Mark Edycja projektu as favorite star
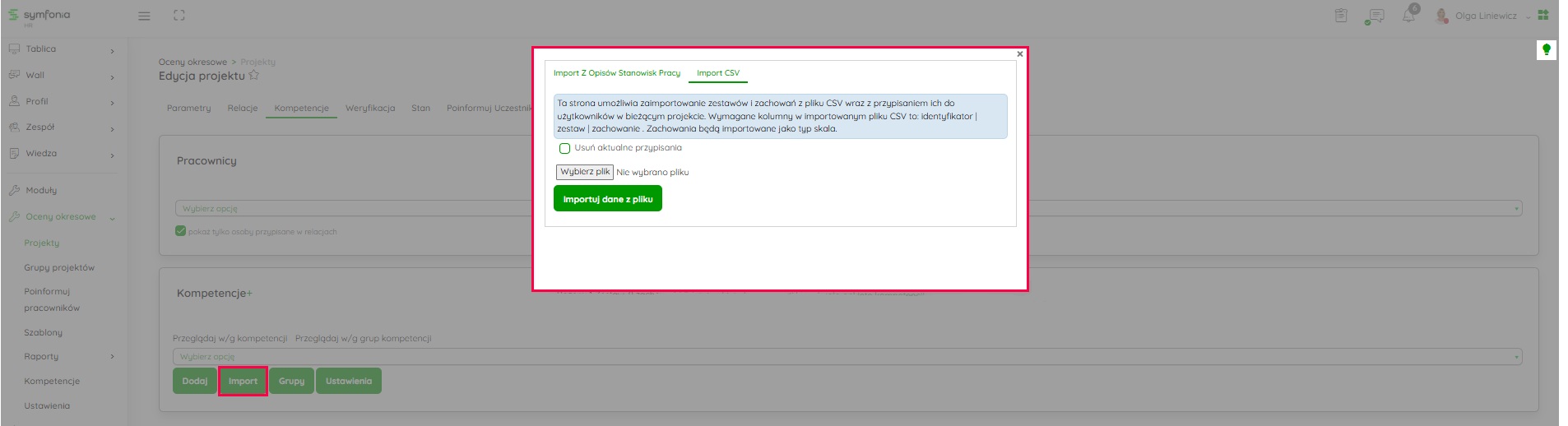 pyautogui.click(x=254, y=76)
